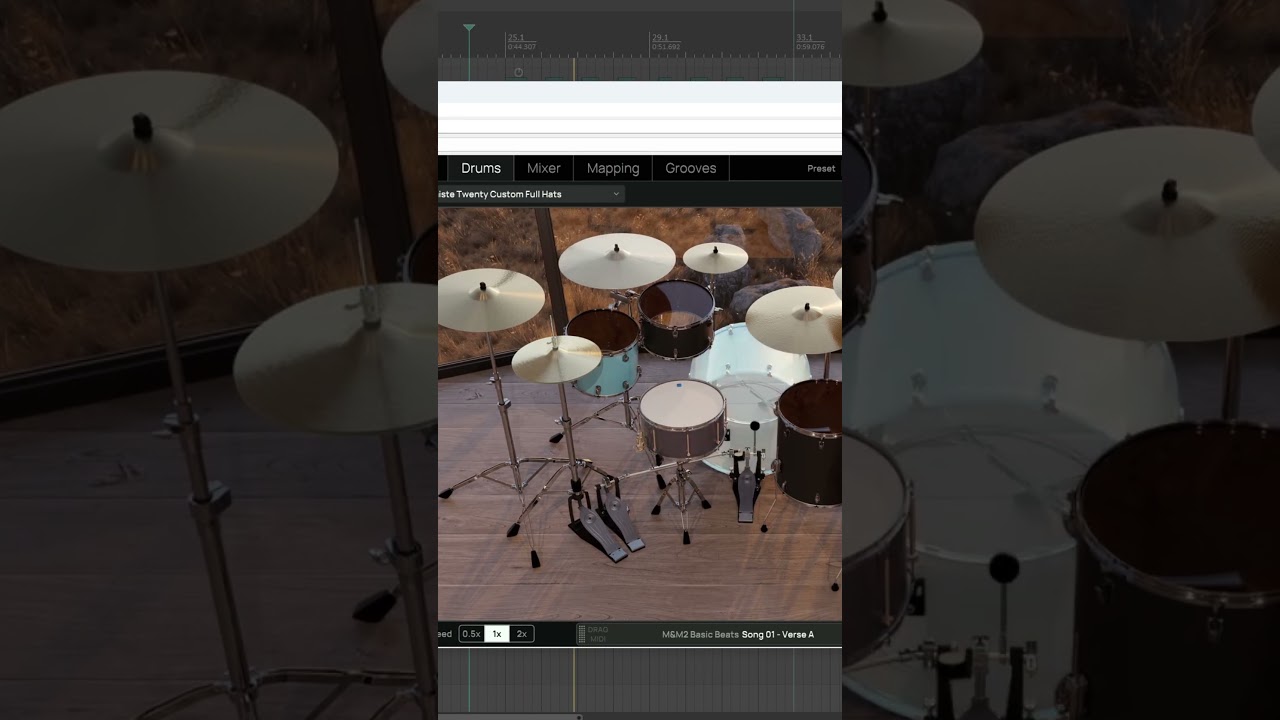Set playback speed to 2x
Screen dimensions: 1280x720
[x=522, y=634]
